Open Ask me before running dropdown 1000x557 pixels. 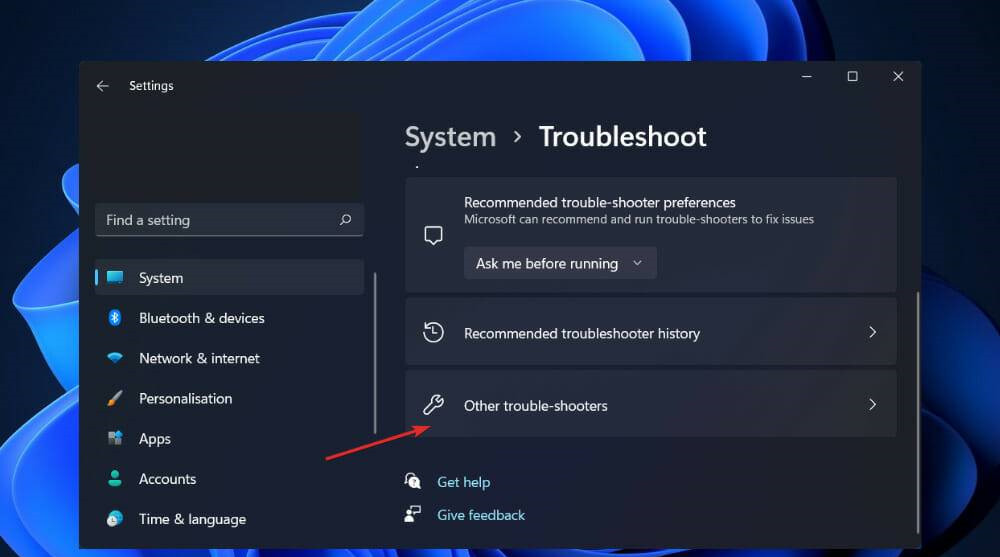pos(560,263)
